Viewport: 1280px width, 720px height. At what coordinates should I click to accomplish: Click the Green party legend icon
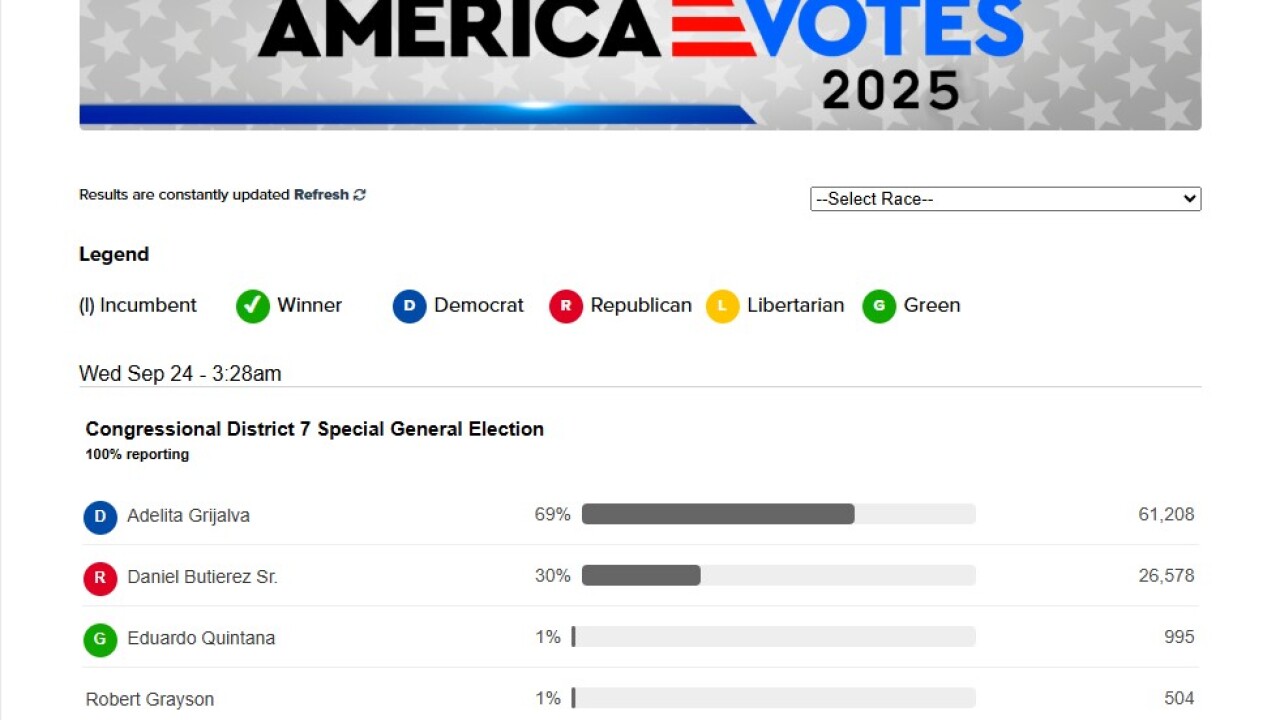(879, 306)
